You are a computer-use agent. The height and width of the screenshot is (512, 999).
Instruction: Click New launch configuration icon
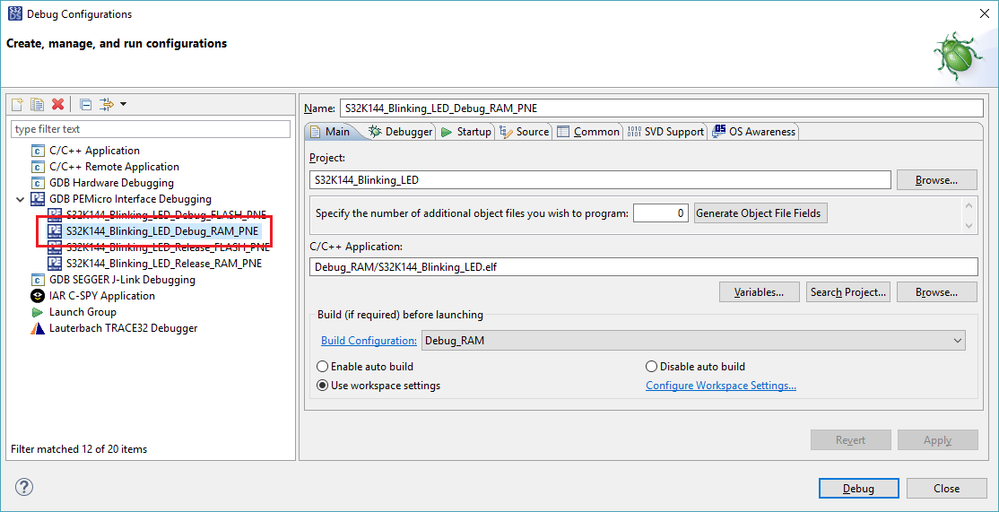coord(18,104)
